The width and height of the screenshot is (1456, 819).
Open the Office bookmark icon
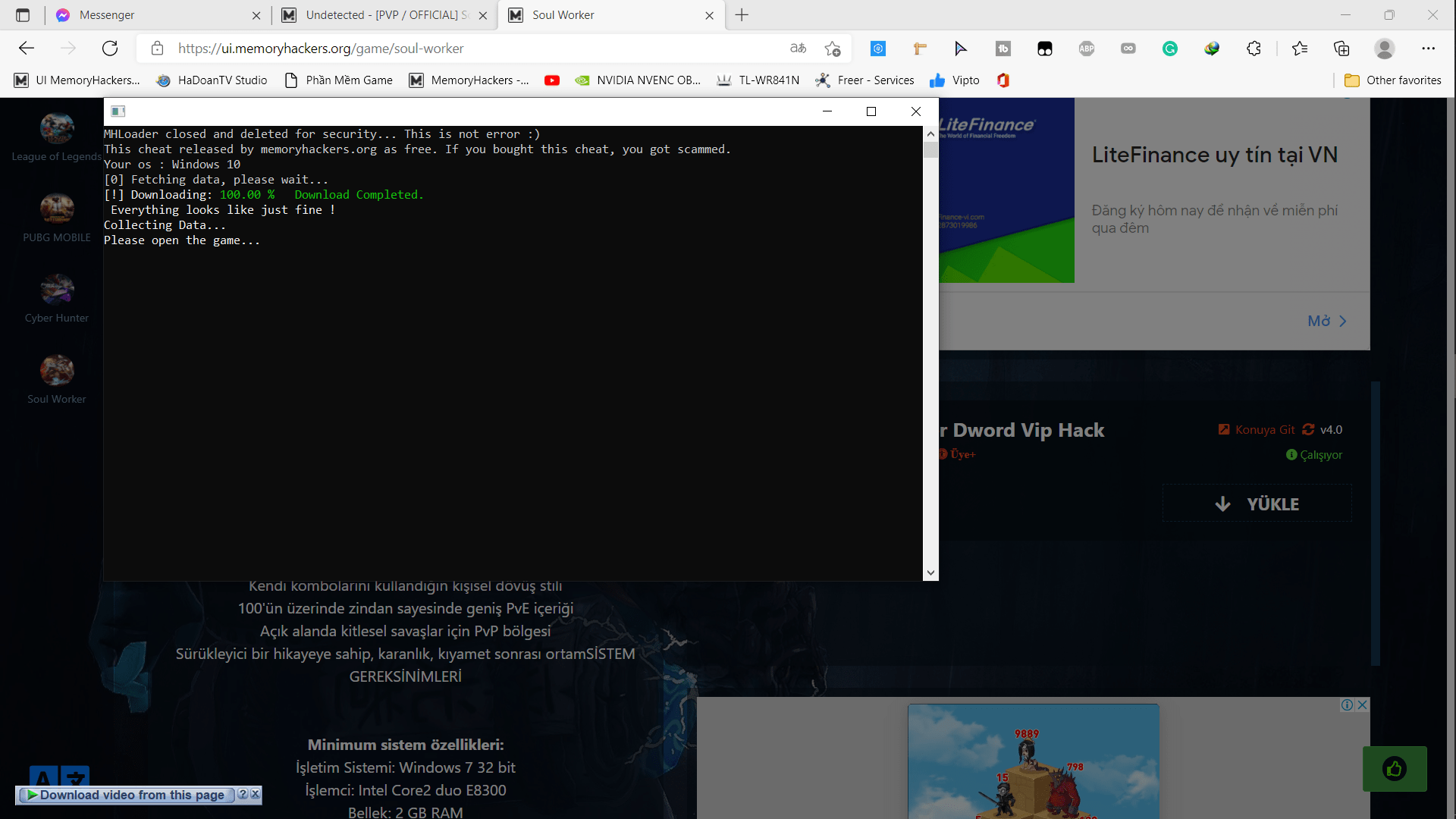tap(1003, 80)
